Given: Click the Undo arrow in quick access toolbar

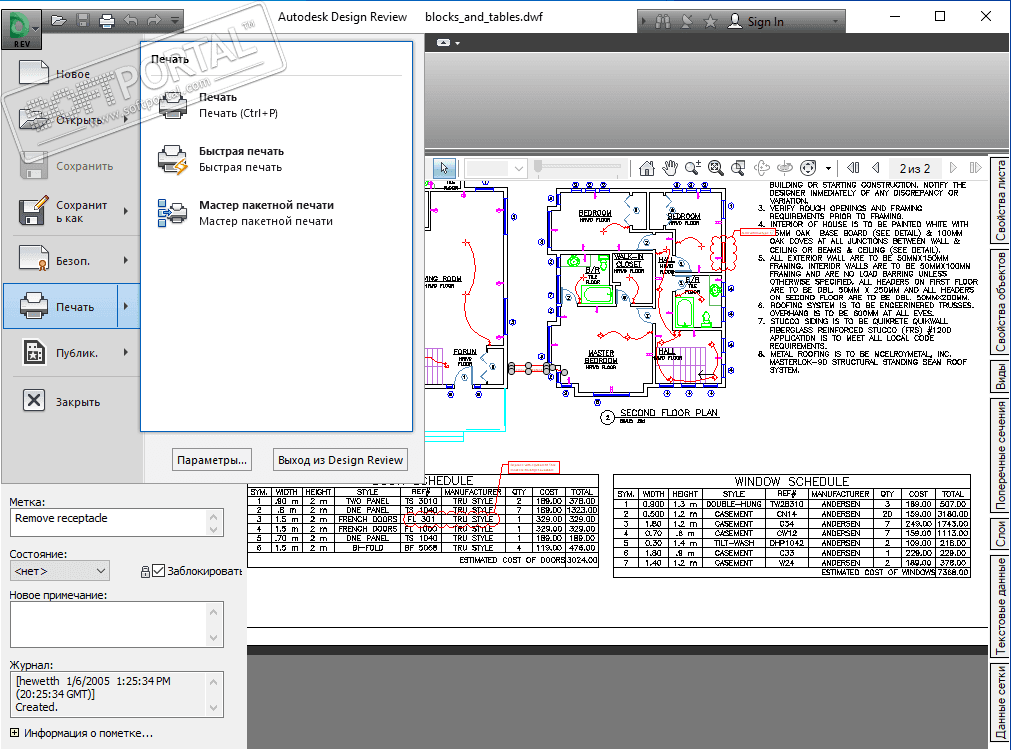Looking at the screenshot, I should (130, 21).
